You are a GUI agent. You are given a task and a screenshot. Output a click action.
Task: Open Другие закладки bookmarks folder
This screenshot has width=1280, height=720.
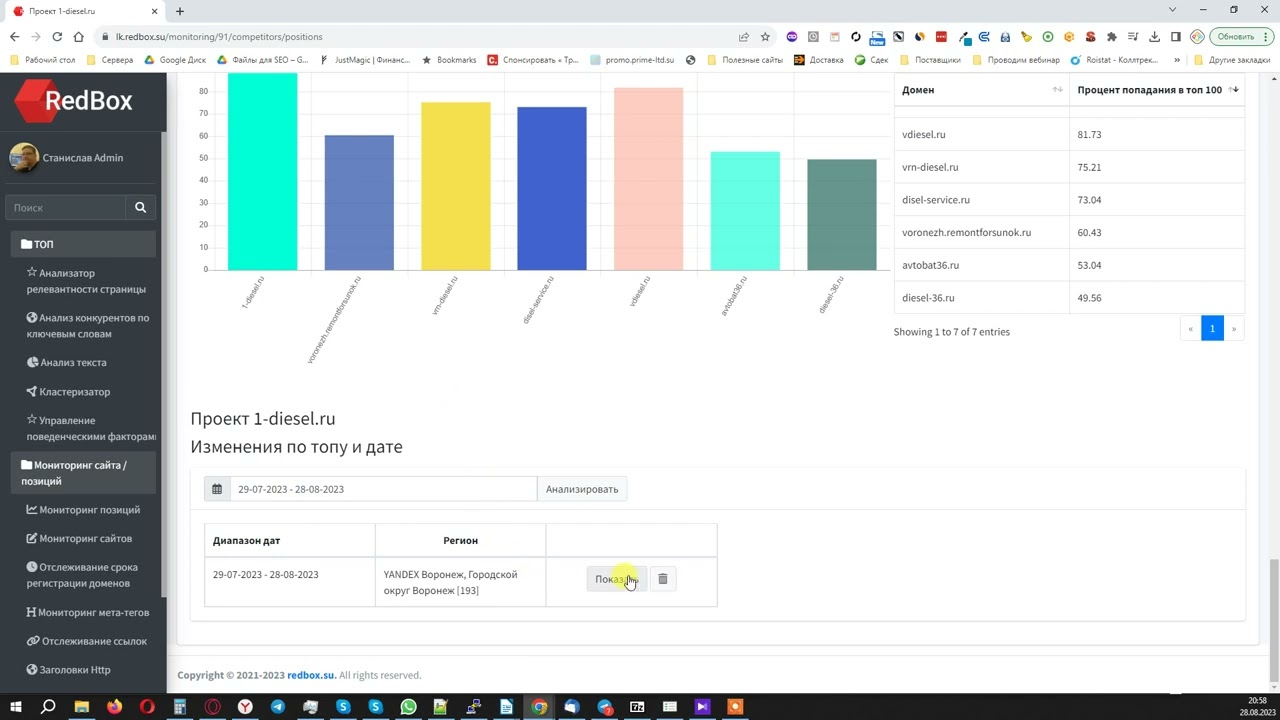pyautogui.click(x=1231, y=60)
